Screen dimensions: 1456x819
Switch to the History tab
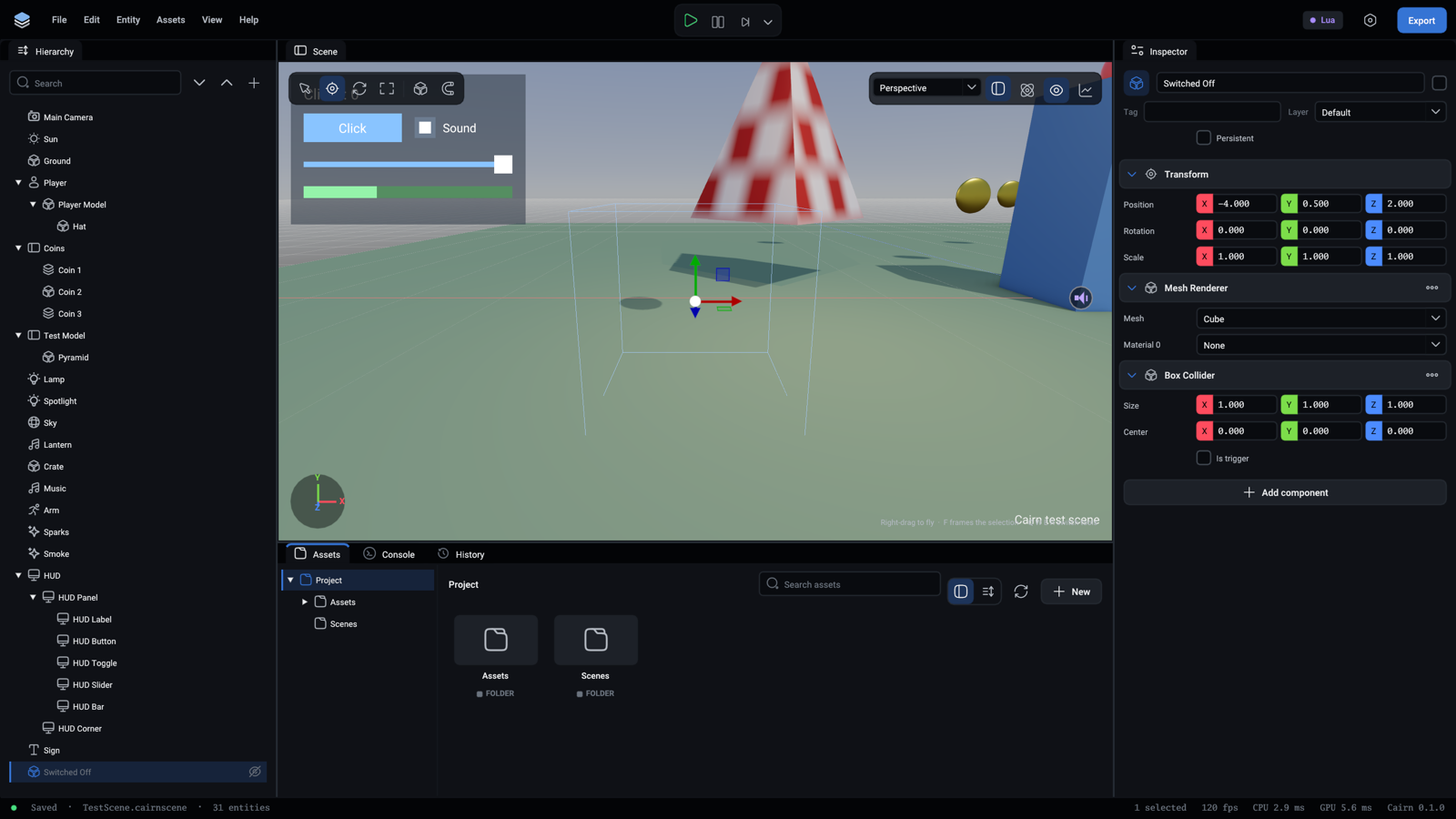pos(461,554)
